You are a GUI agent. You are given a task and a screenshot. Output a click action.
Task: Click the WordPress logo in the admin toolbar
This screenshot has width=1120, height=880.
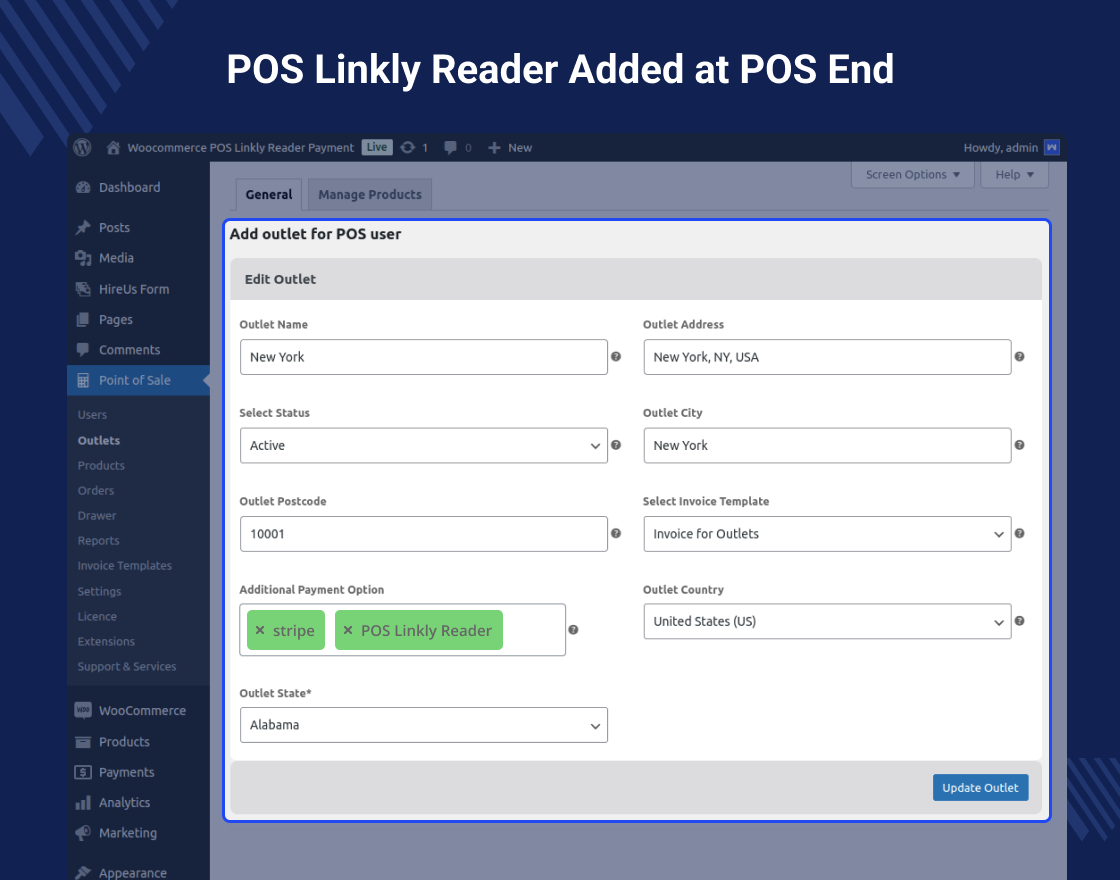(81, 147)
